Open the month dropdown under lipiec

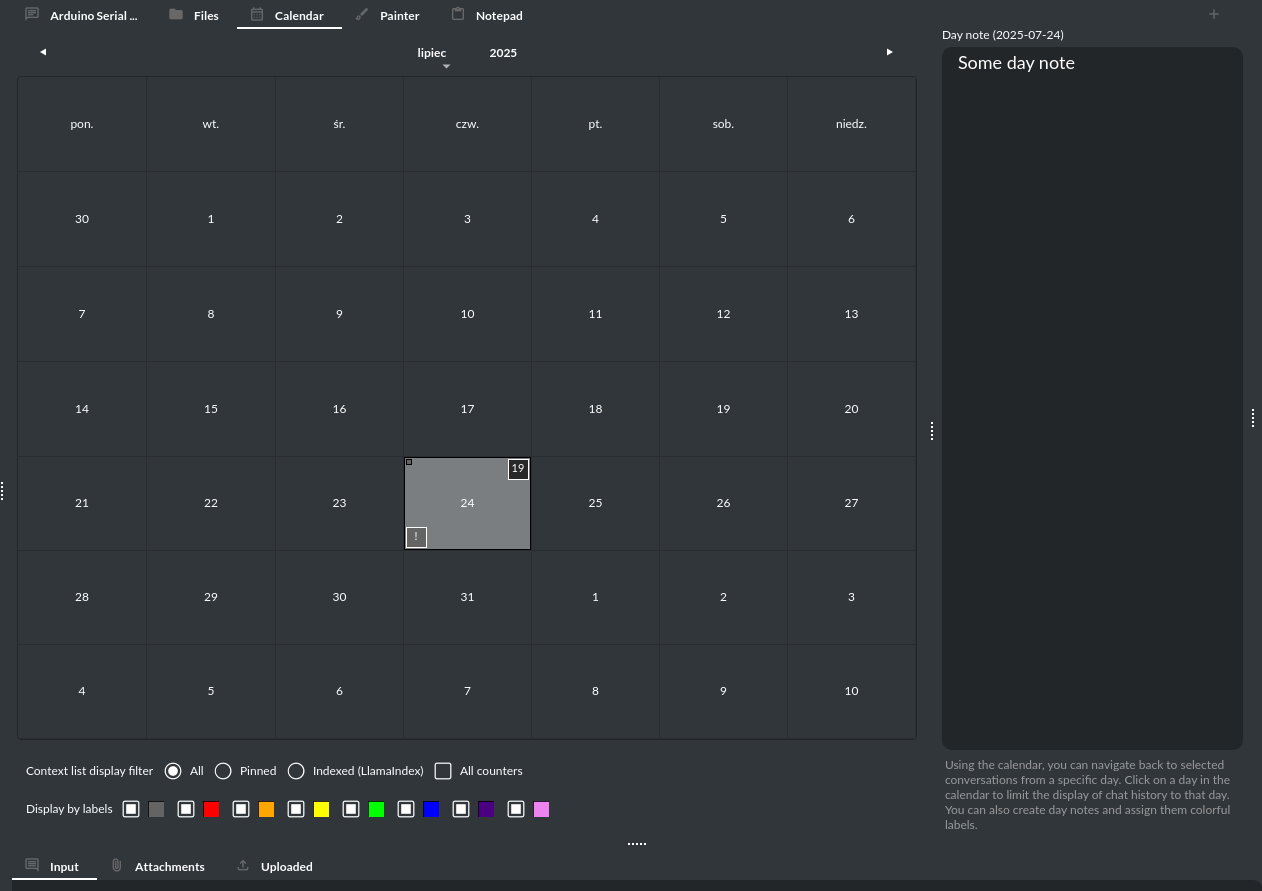pyautogui.click(x=446, y=66)
